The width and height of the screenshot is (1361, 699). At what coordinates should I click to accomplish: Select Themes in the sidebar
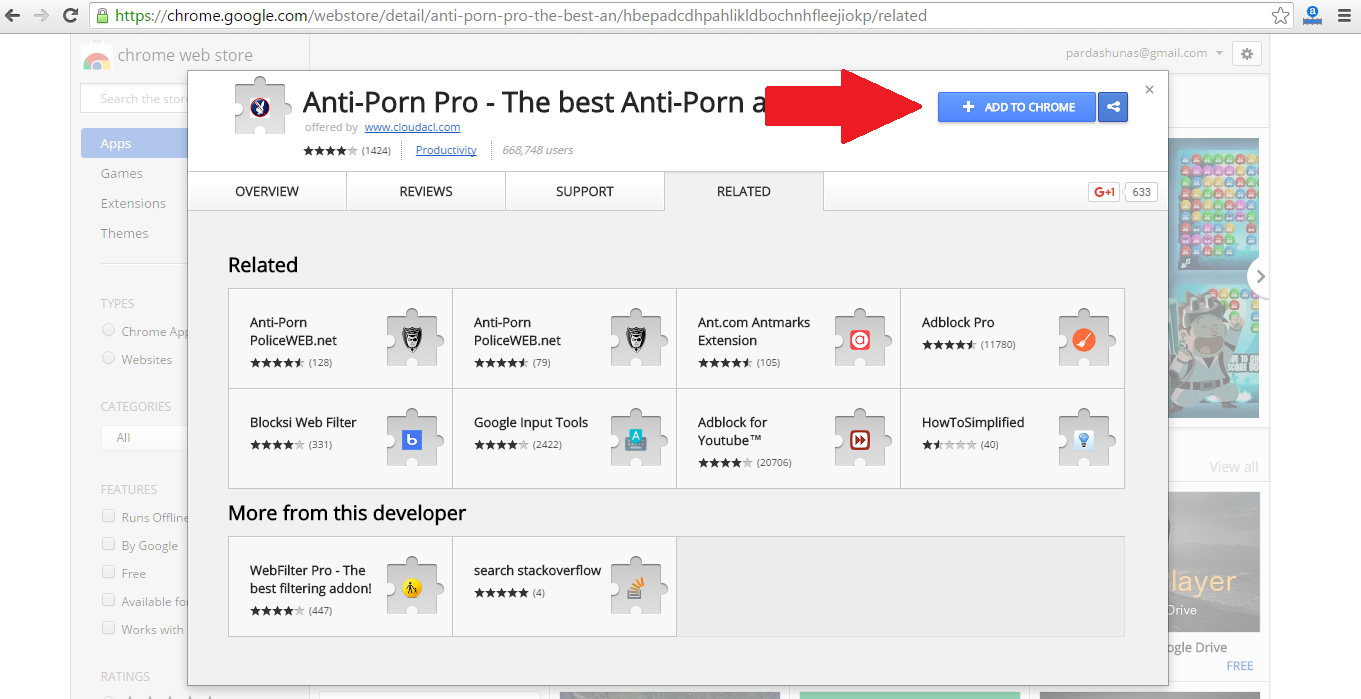tap(124, 233)
